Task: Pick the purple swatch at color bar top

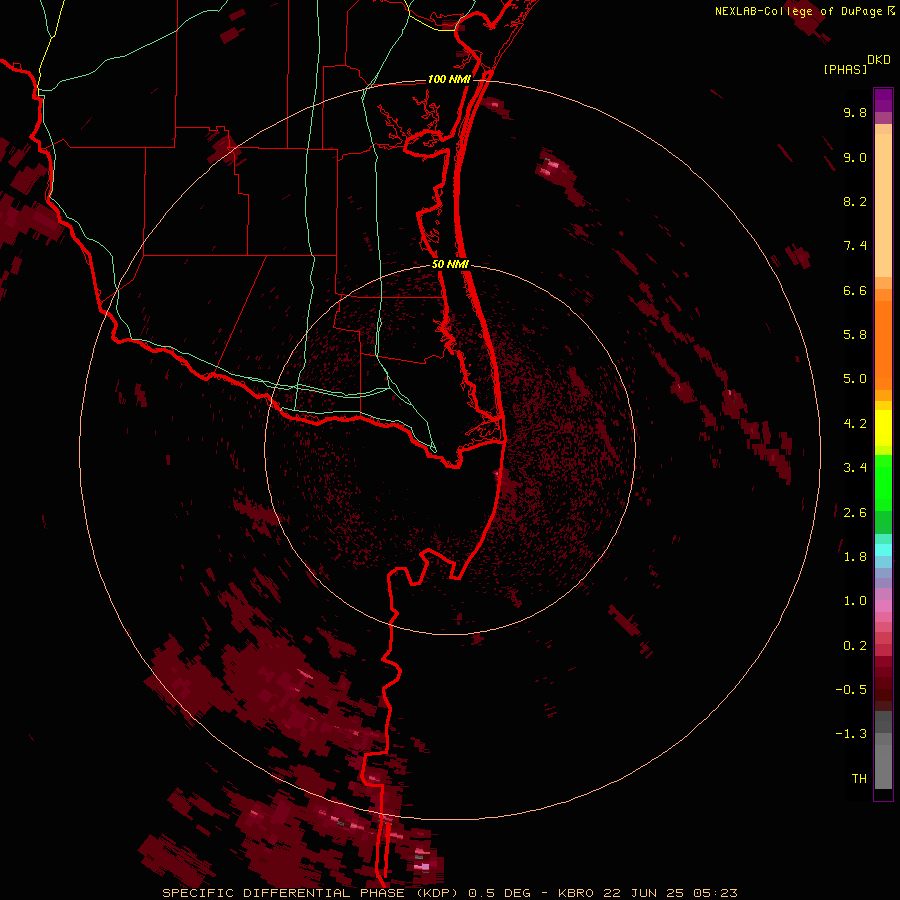Action: pyautogui.click(x=883, y=100)
